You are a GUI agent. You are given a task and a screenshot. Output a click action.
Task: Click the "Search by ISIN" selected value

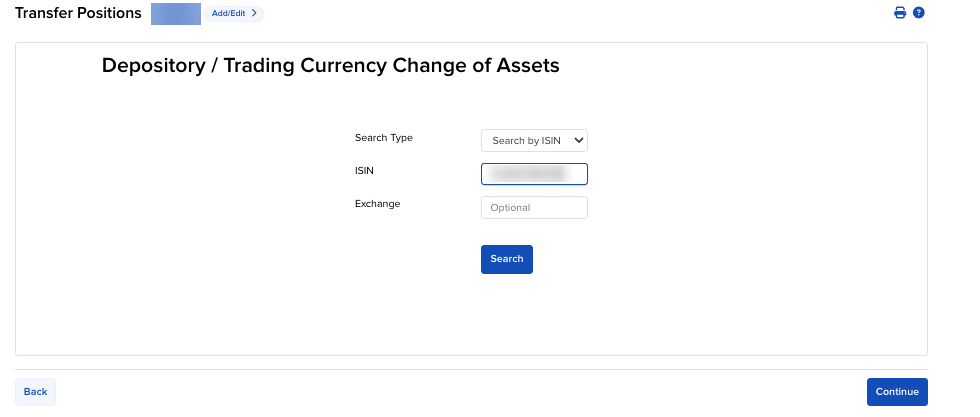[x=526, y=141]
